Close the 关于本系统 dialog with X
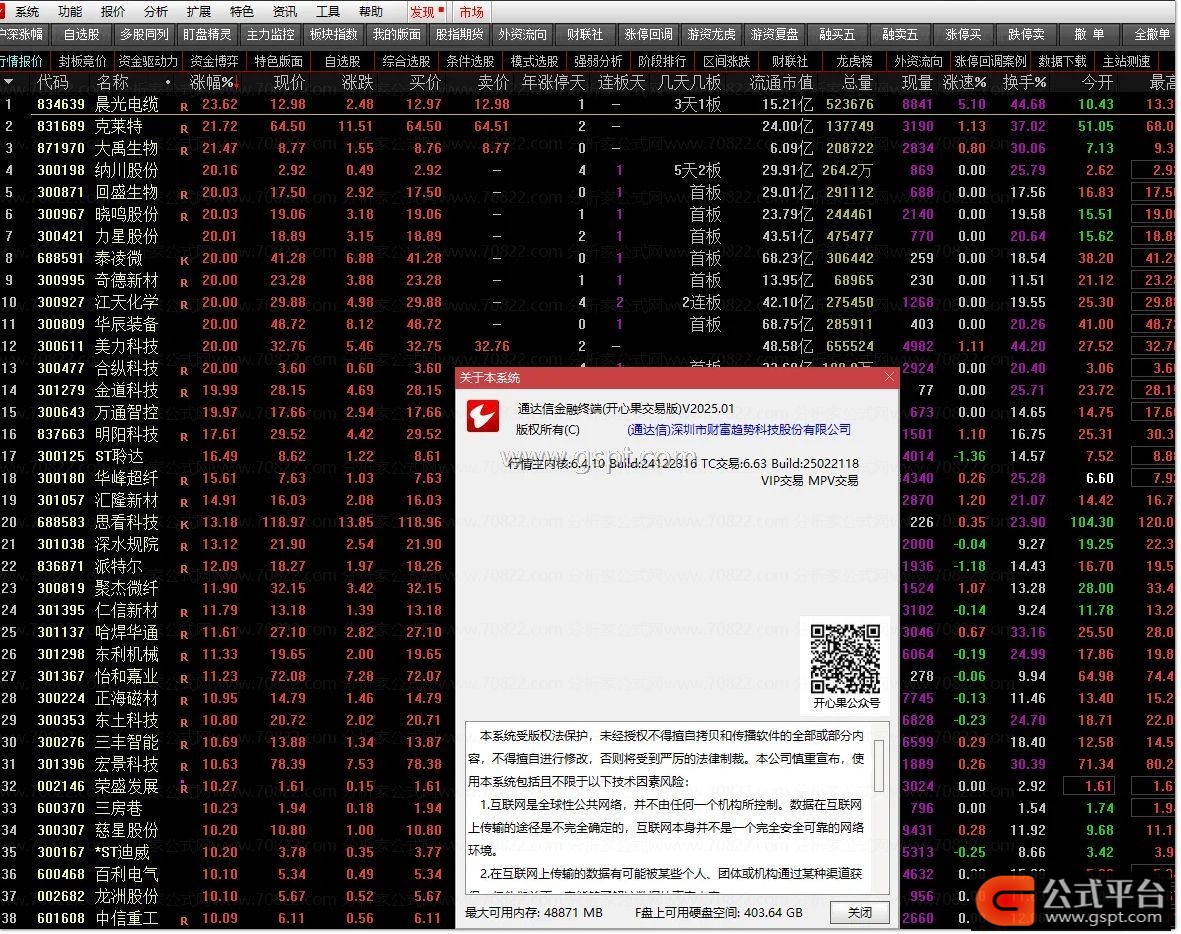Viewport: 1181px width, 934px height. tap(889, 377)
